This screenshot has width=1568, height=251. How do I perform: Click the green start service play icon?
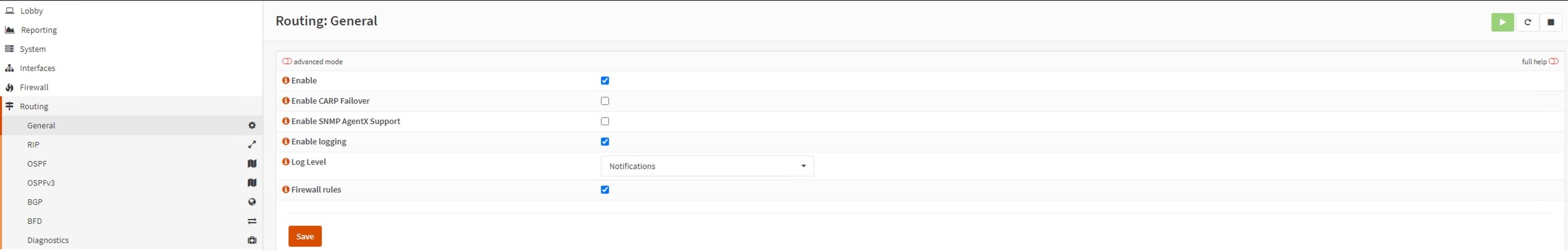point(1502,22)
